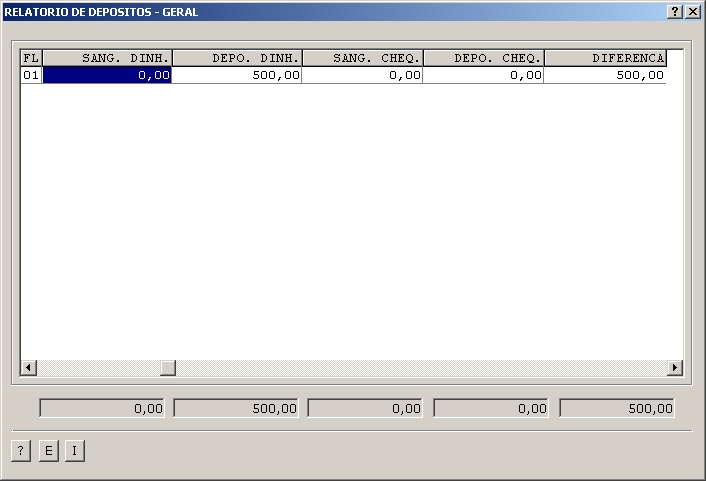Viewport: 706px width, 481px height.
Task: Click the third total field showing 0,00
Action: coord(365,408)
